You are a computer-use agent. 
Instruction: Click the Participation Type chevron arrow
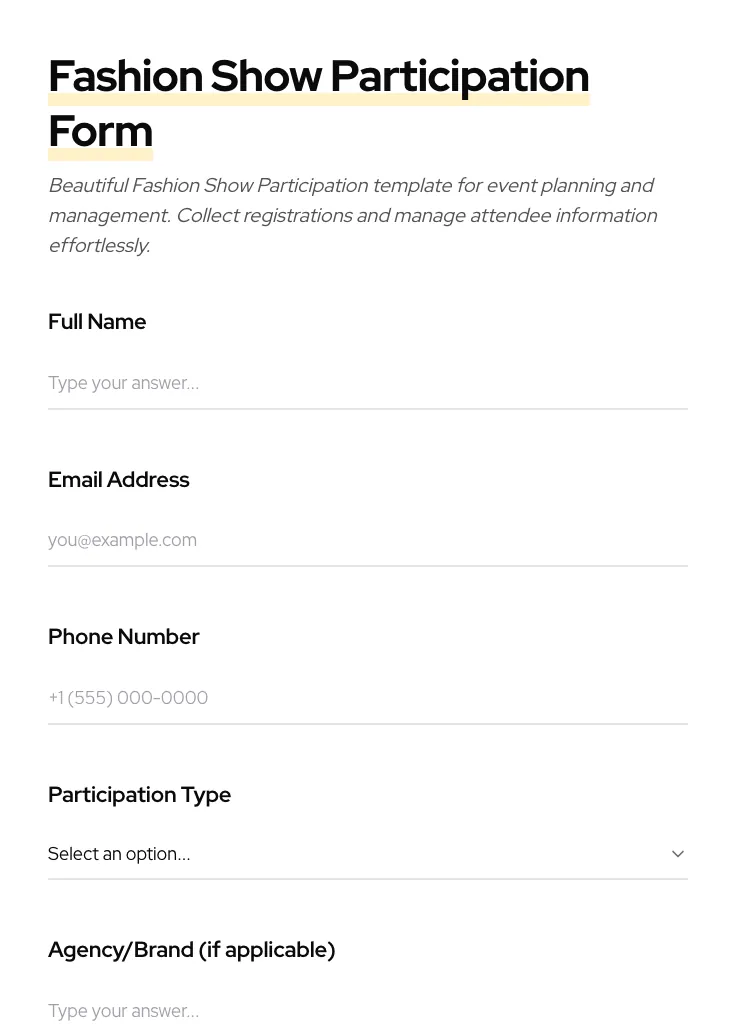[677, 854]
